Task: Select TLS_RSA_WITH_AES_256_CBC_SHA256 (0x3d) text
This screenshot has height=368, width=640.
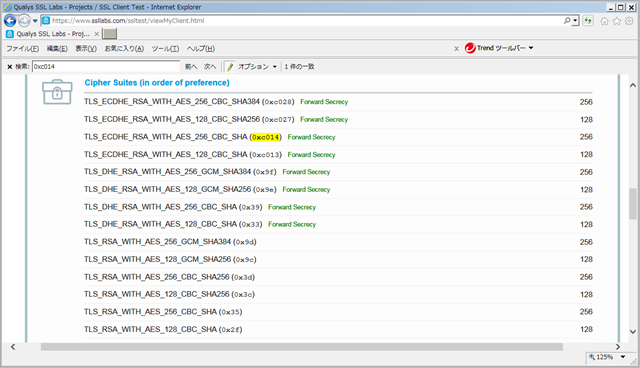Action: coord(169,277)
